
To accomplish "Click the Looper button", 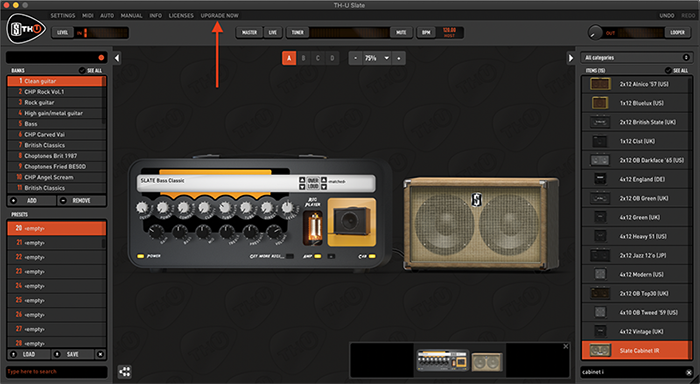I will click(677, 33).
